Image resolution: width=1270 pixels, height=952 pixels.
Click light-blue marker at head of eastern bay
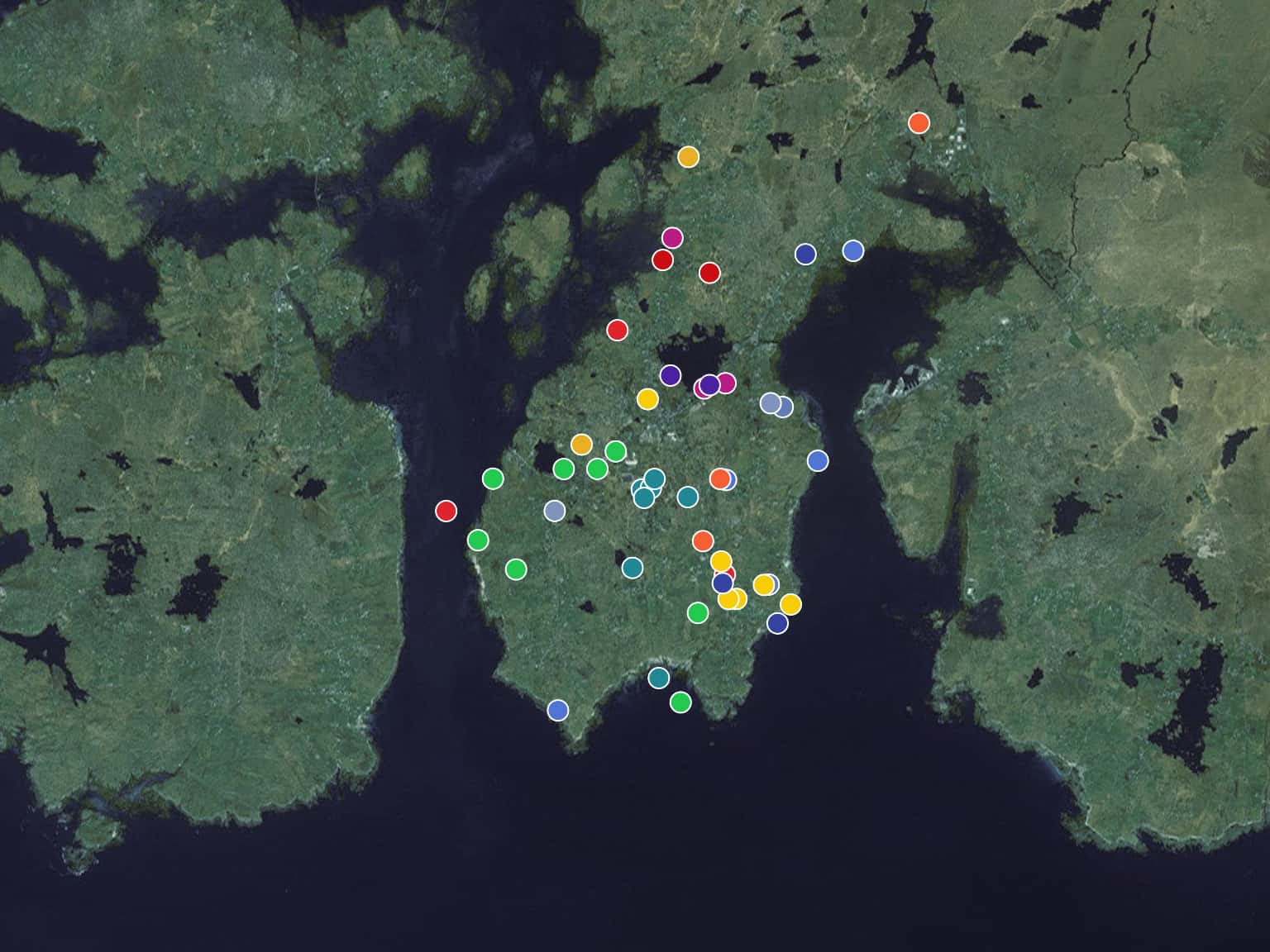(853, 250)
